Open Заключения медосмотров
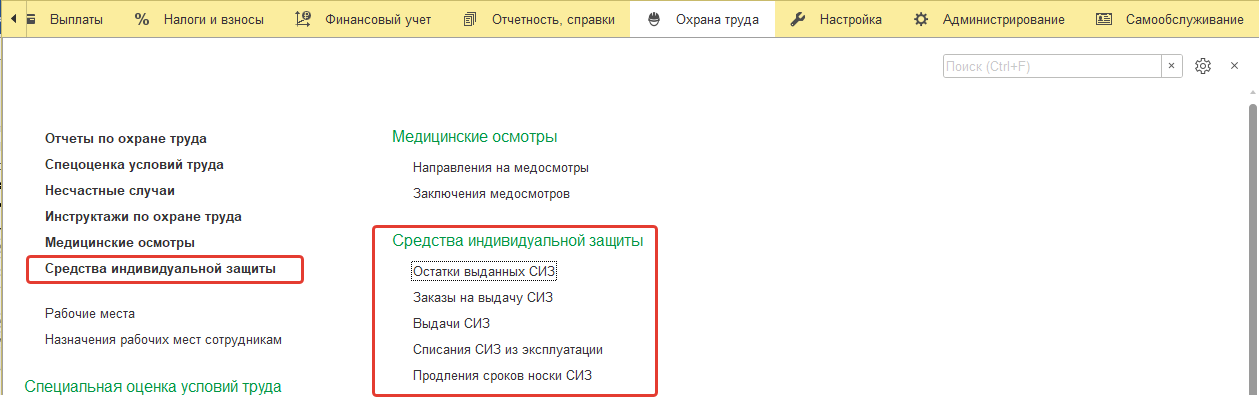1259x397 pixels. (x=491, y=194)
